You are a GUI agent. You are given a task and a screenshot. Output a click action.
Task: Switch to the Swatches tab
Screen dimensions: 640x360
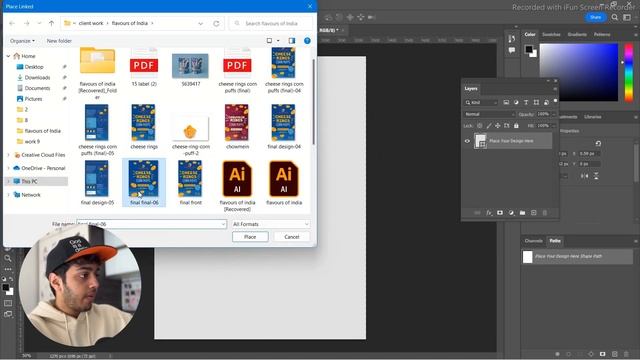point(551,35)
